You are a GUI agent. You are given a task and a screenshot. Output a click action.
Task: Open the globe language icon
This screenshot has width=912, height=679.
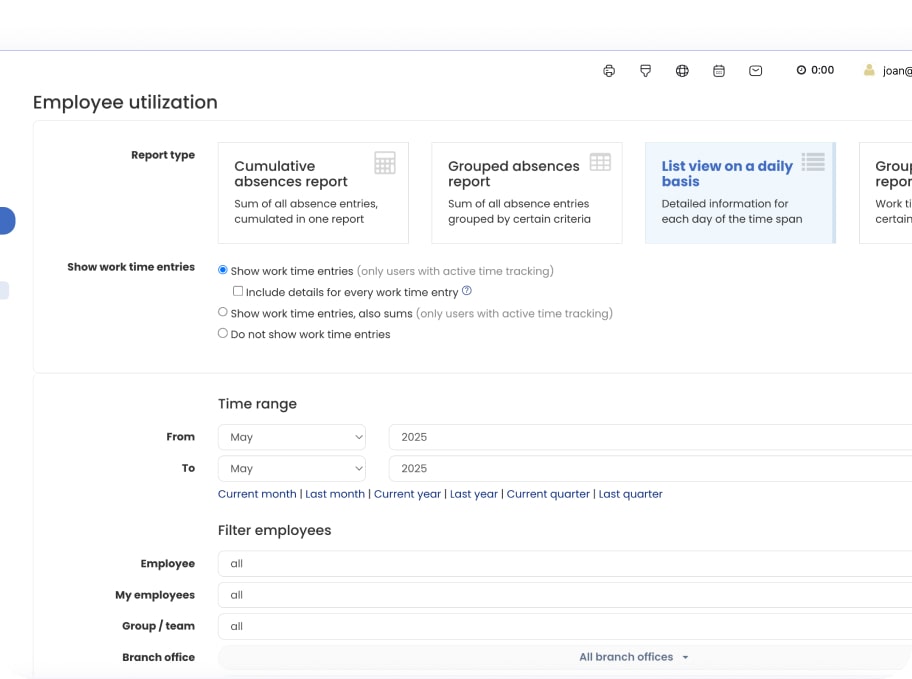[682, 71]
